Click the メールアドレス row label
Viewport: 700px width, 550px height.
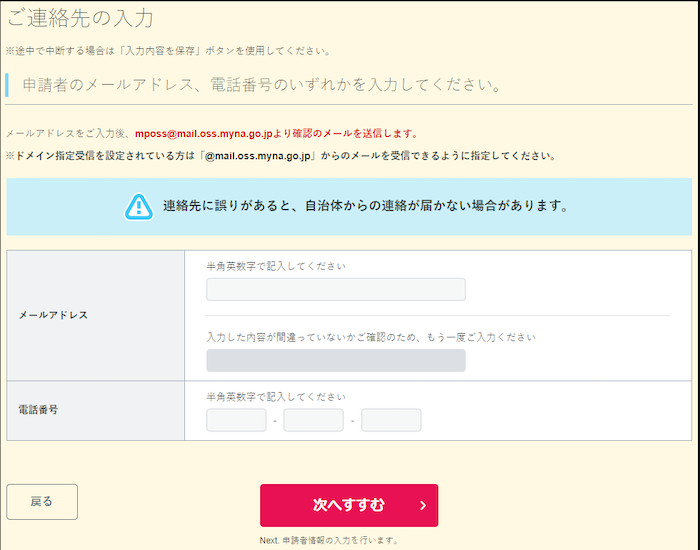[x=54, y=315]
